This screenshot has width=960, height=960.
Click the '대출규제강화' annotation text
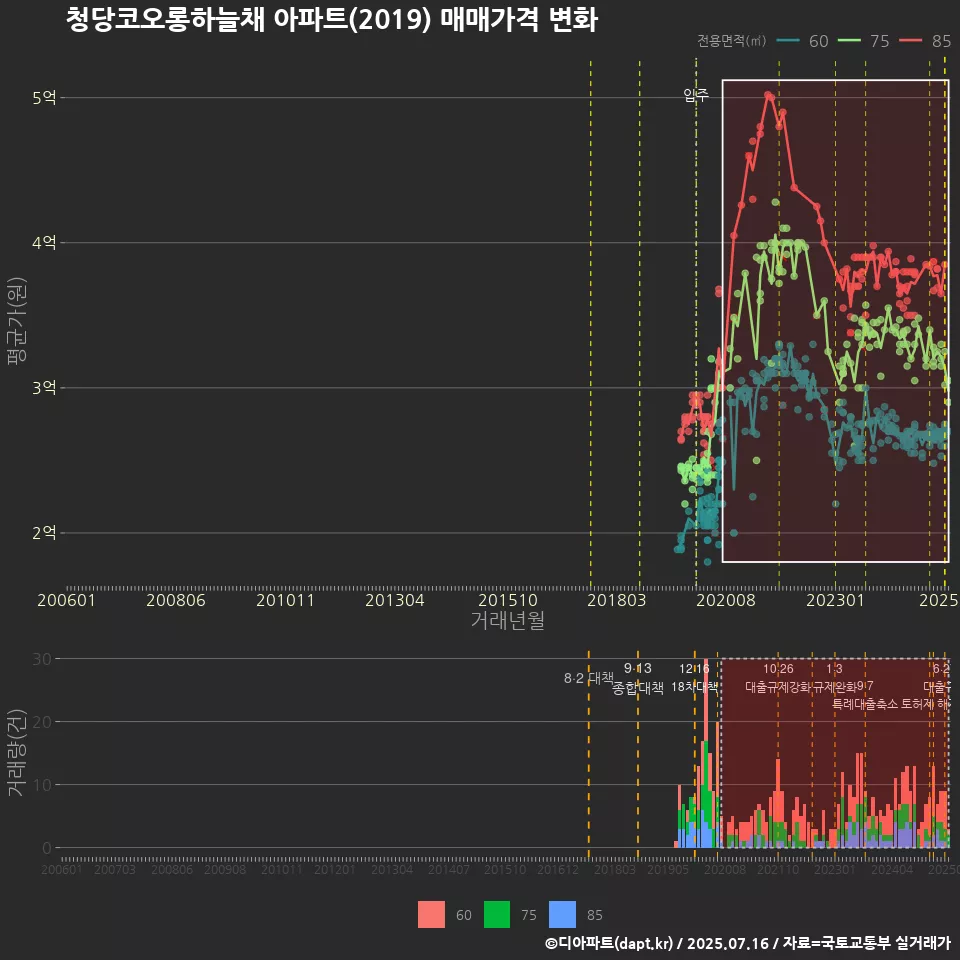778,687
